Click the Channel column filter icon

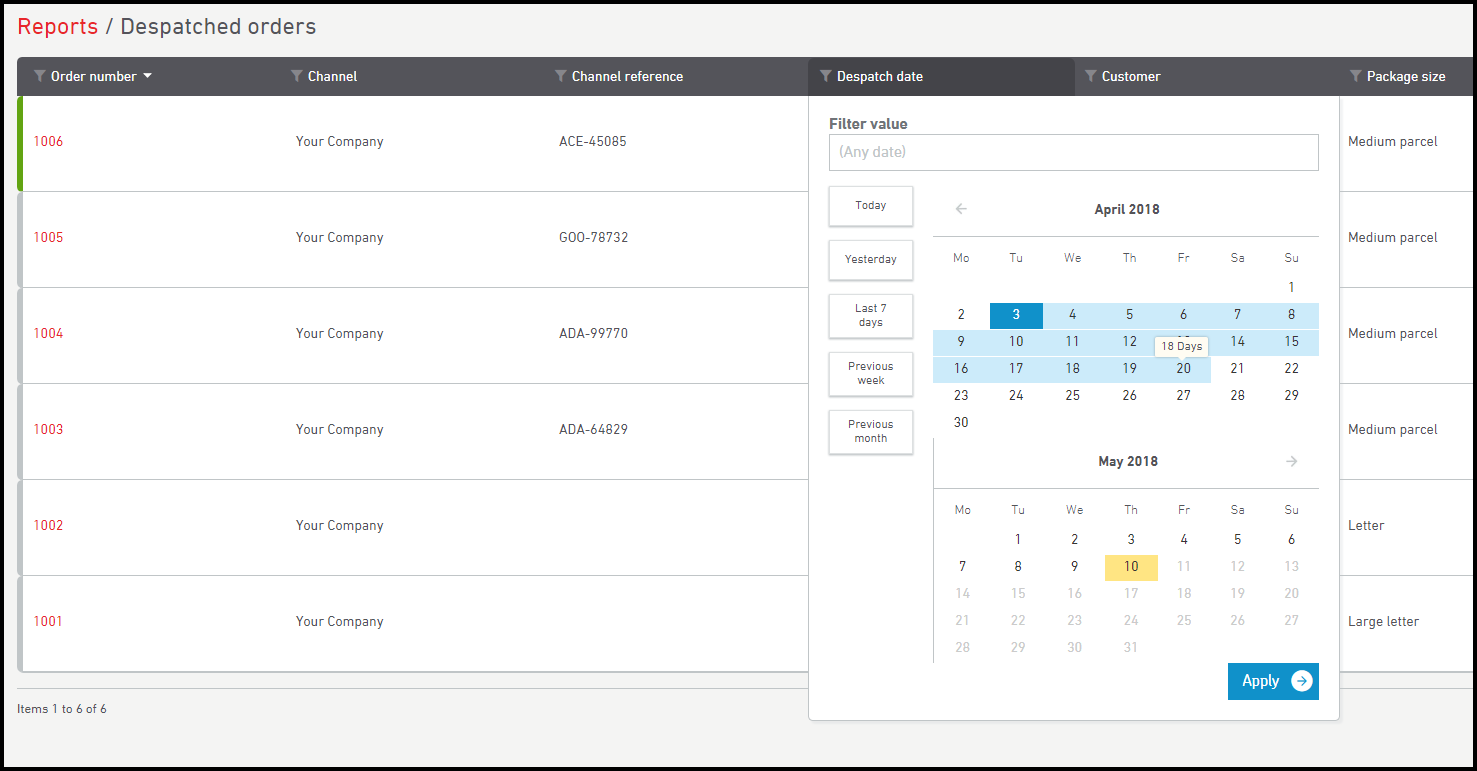(297, 76)
